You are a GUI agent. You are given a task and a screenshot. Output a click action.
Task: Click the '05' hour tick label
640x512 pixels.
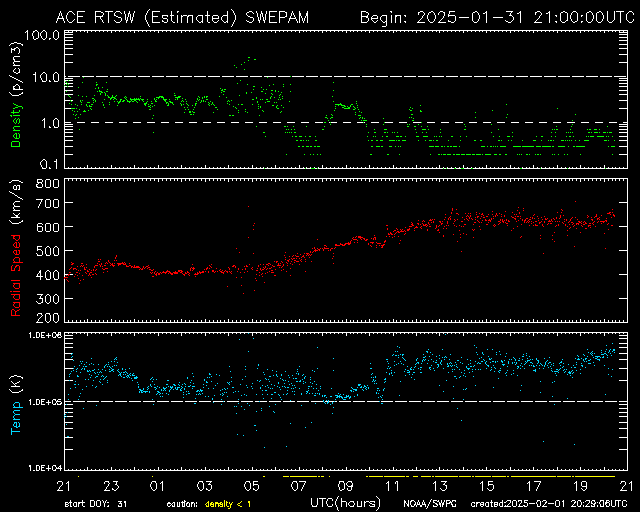[251, 486]
